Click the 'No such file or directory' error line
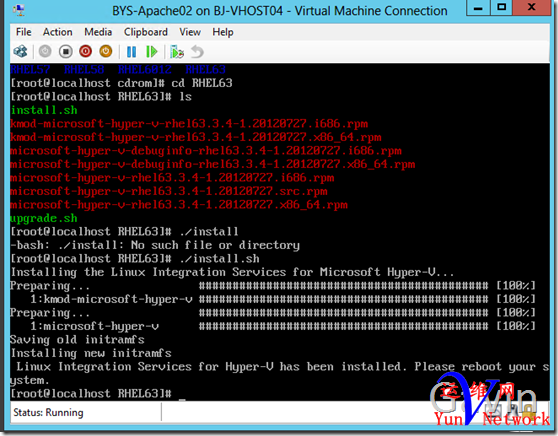558x436 pixels. pyautogui.click(x=155, y=245)
